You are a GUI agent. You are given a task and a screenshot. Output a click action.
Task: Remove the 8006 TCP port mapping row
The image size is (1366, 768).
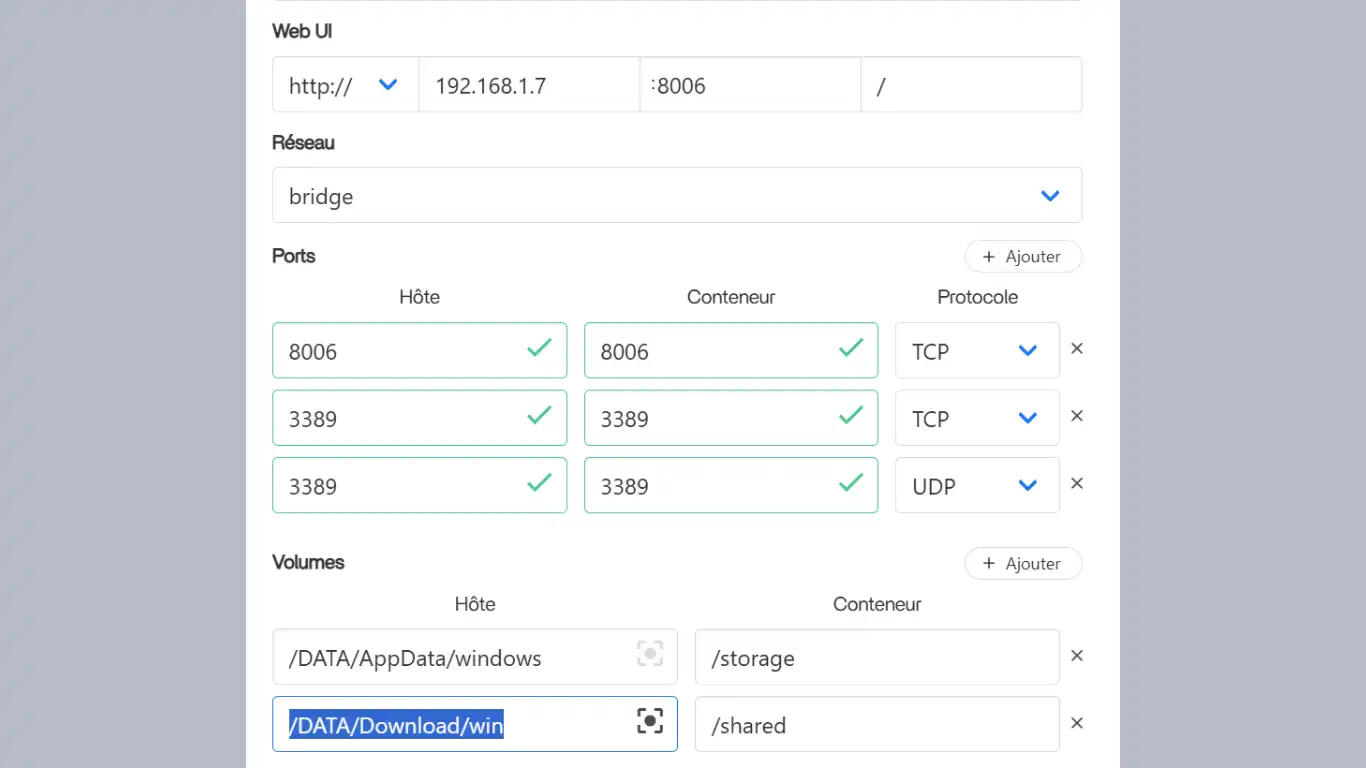(1077, 349)
